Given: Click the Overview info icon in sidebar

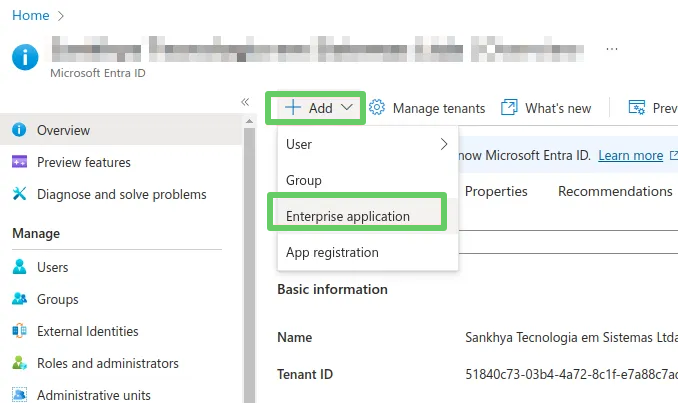Looking at the screenshot, I should (19, 130).
